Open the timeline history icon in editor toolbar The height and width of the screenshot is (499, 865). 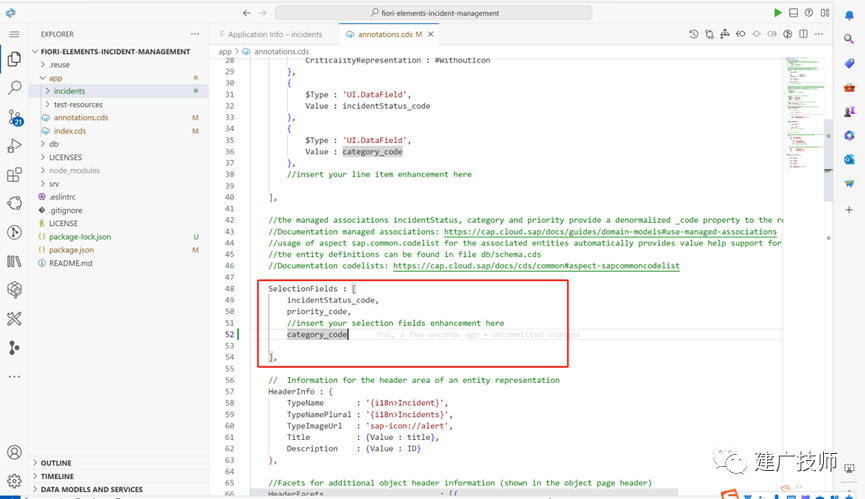[693, 34]
